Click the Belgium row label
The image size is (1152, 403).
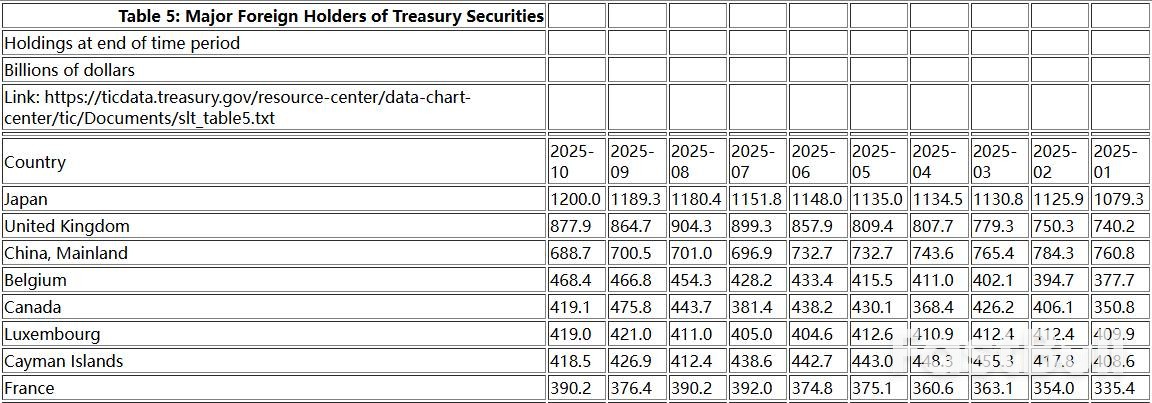[36, 280]
